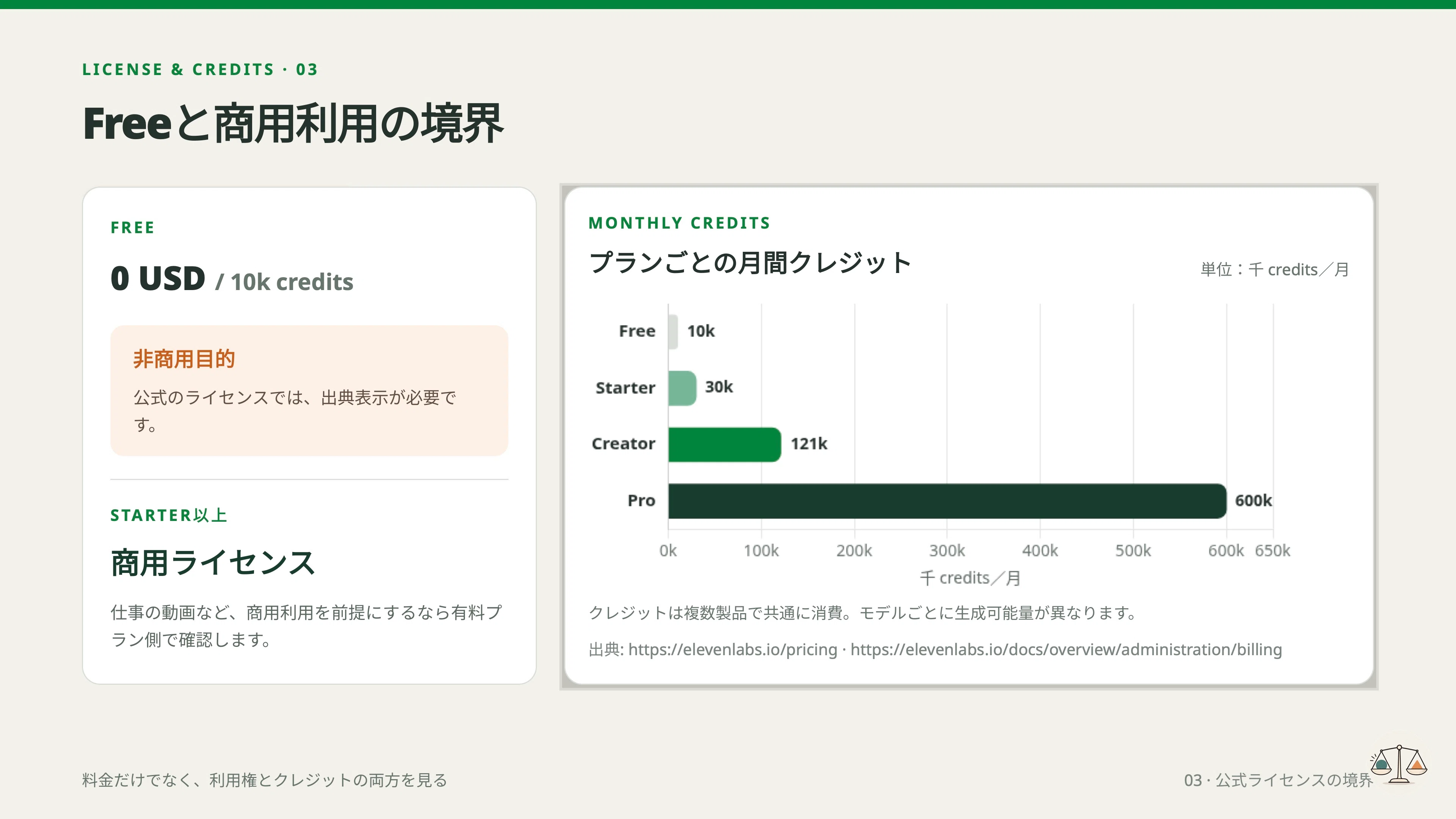Click the 'Creator' axis category label
The height and width of the screenshot is (819, 1456).
623,444
